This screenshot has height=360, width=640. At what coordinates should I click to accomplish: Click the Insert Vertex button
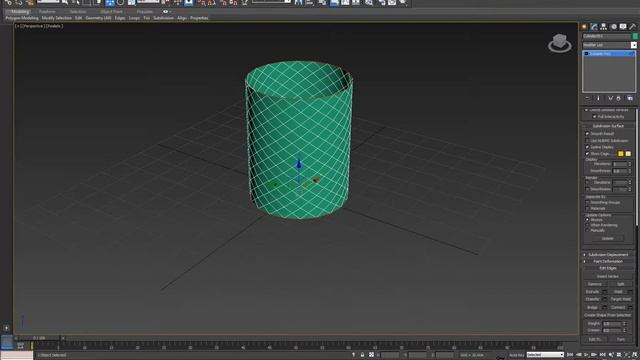(608, 276)
